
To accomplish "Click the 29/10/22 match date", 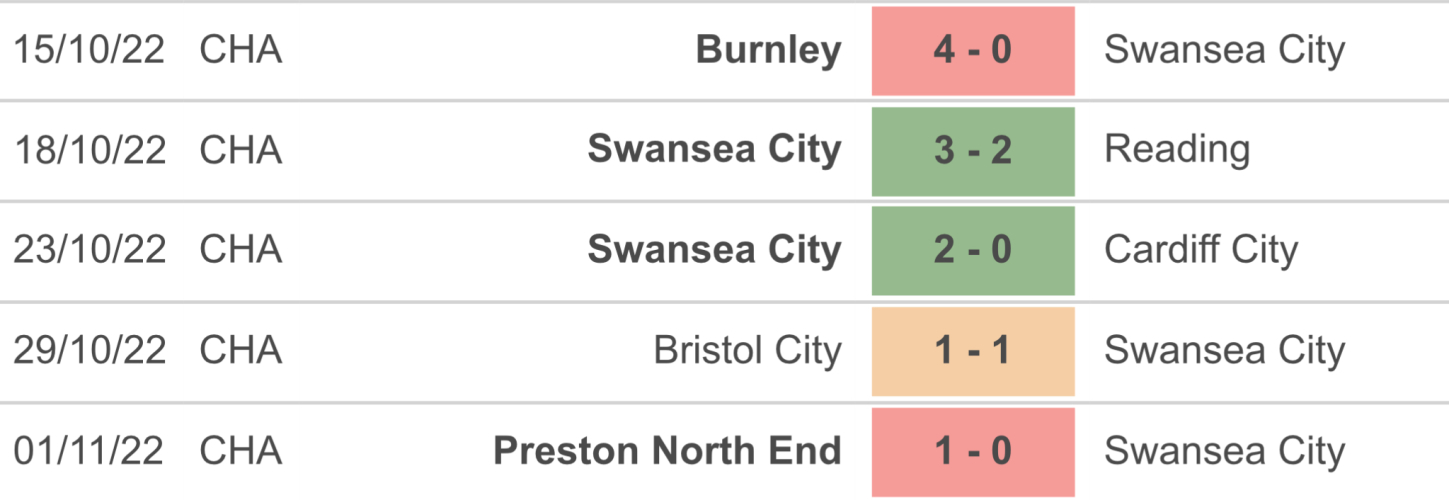I will pos(89,350).
